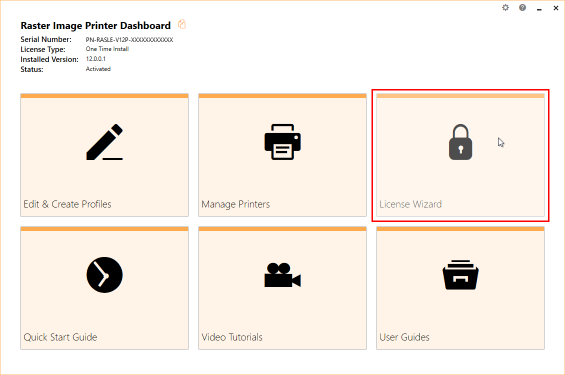
Task: Click the serial number value PN-RASLE-V12P
Action: click(129, 40)
